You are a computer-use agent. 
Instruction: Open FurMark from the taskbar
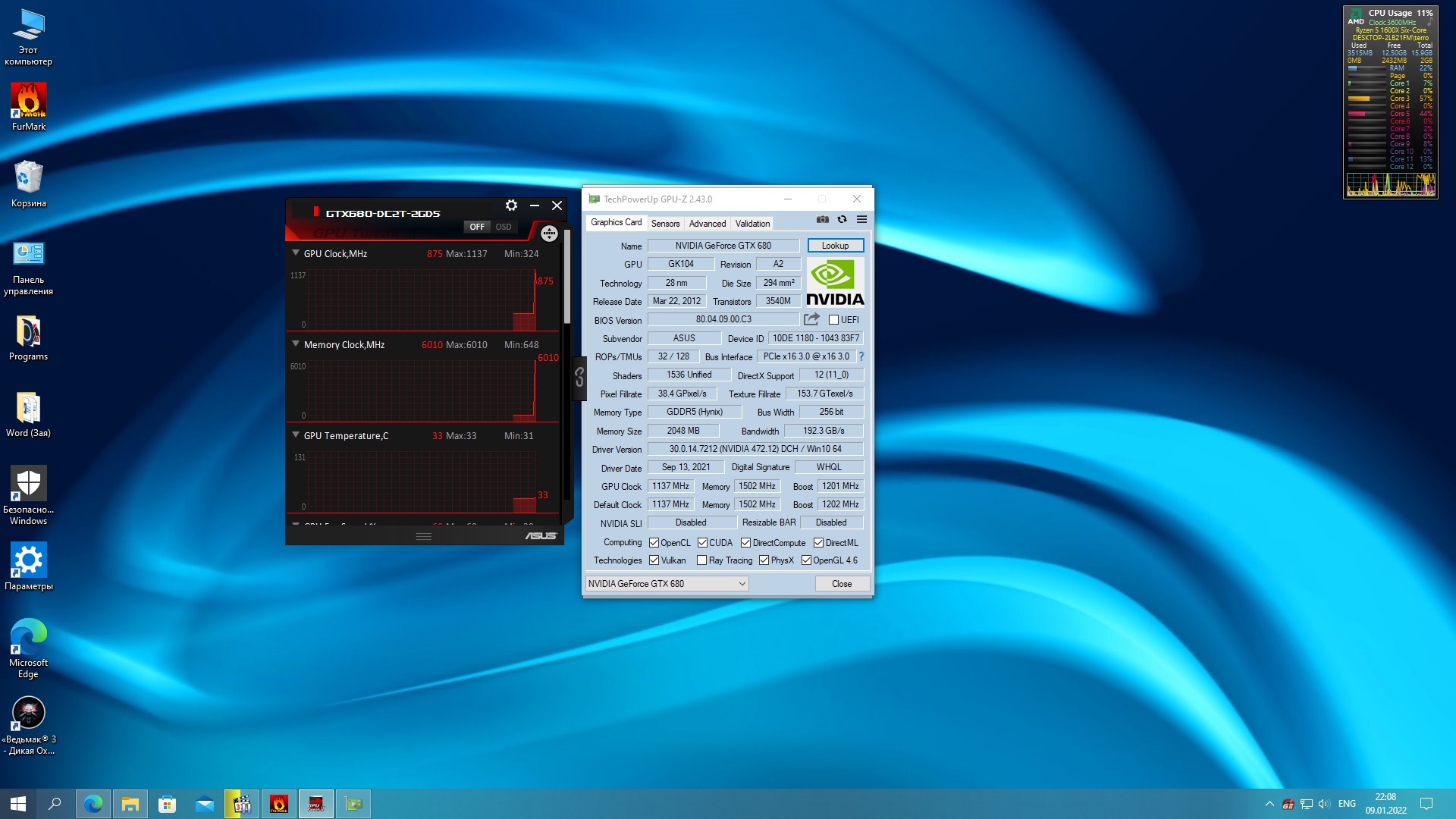(x=279, y=804)
